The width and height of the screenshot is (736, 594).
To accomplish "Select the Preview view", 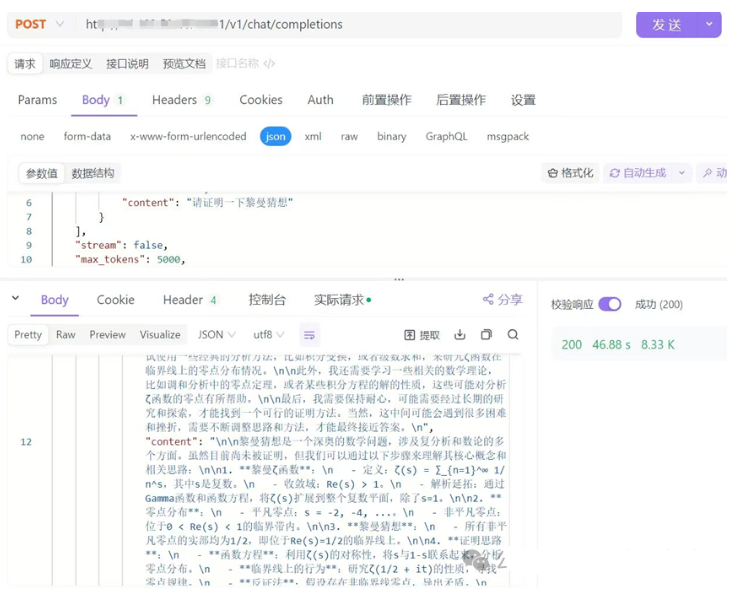I will [107, 335].
